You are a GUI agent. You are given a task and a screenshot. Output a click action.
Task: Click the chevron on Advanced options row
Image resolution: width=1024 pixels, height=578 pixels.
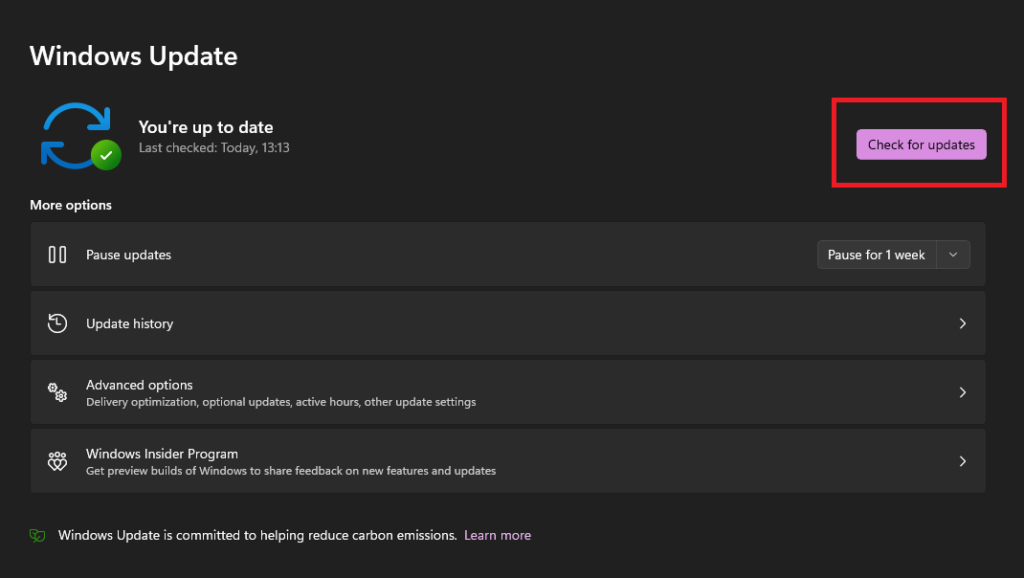[962, 392]
